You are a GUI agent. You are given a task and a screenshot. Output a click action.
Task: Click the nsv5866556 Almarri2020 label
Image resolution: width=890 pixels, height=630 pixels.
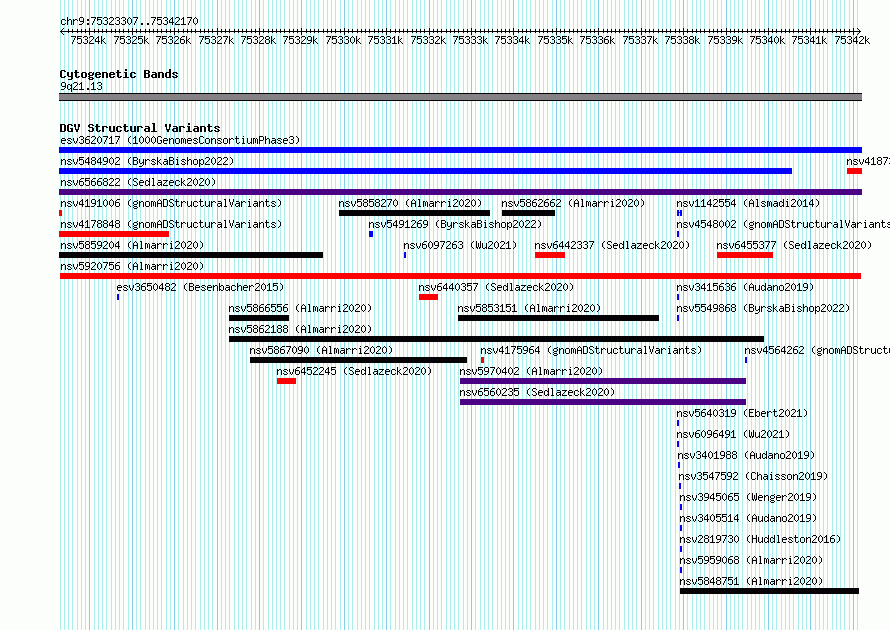(300, 308)
